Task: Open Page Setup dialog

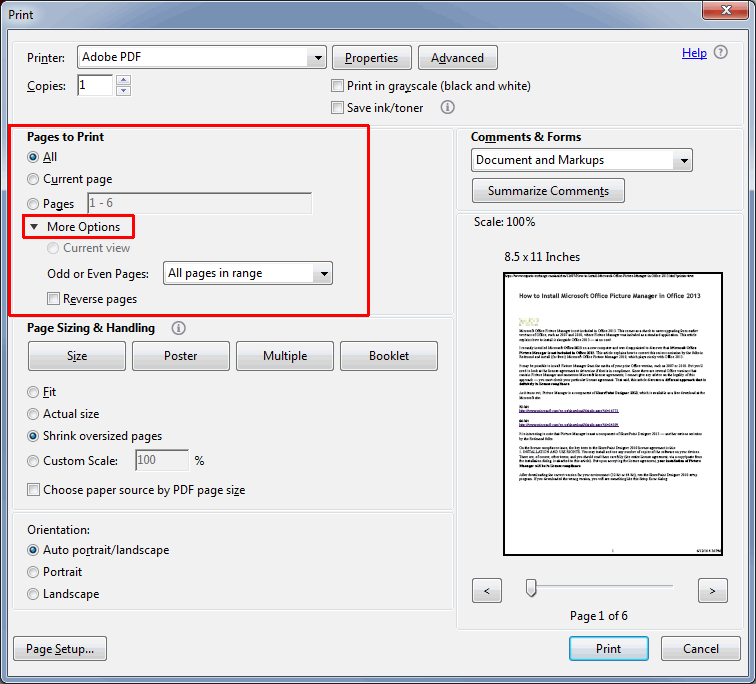Action: (60, 649)
